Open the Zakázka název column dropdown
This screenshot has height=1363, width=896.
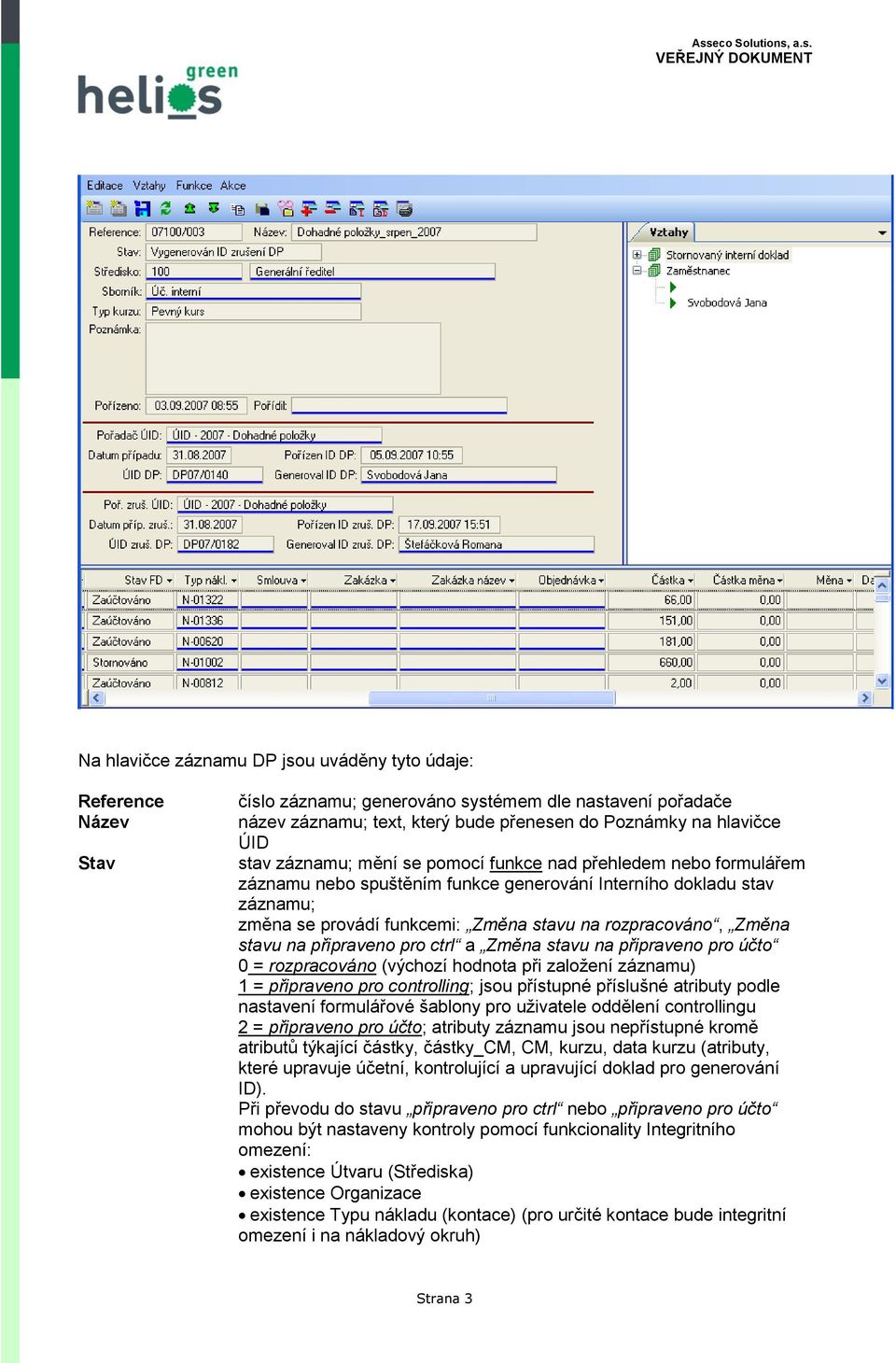(x=511, y=581)
